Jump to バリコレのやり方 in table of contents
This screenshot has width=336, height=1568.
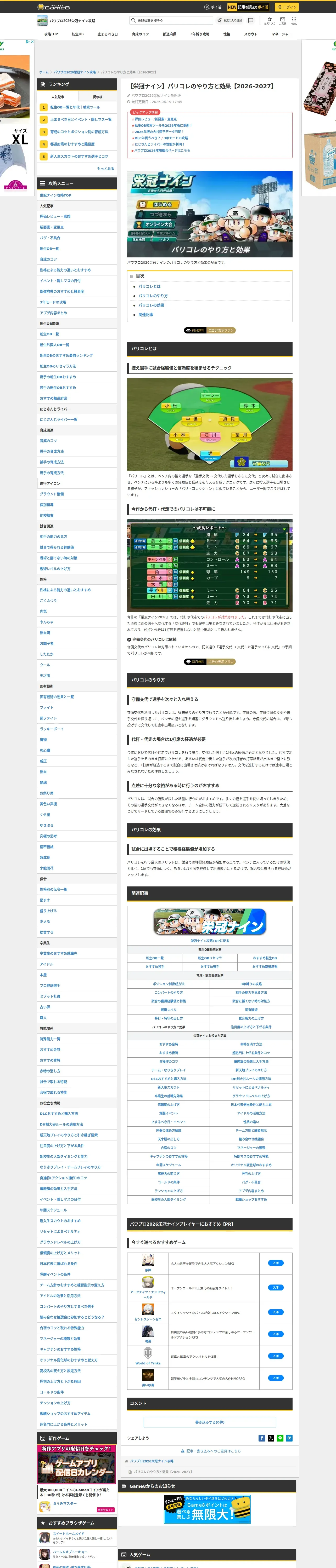[x=153, y=296]
